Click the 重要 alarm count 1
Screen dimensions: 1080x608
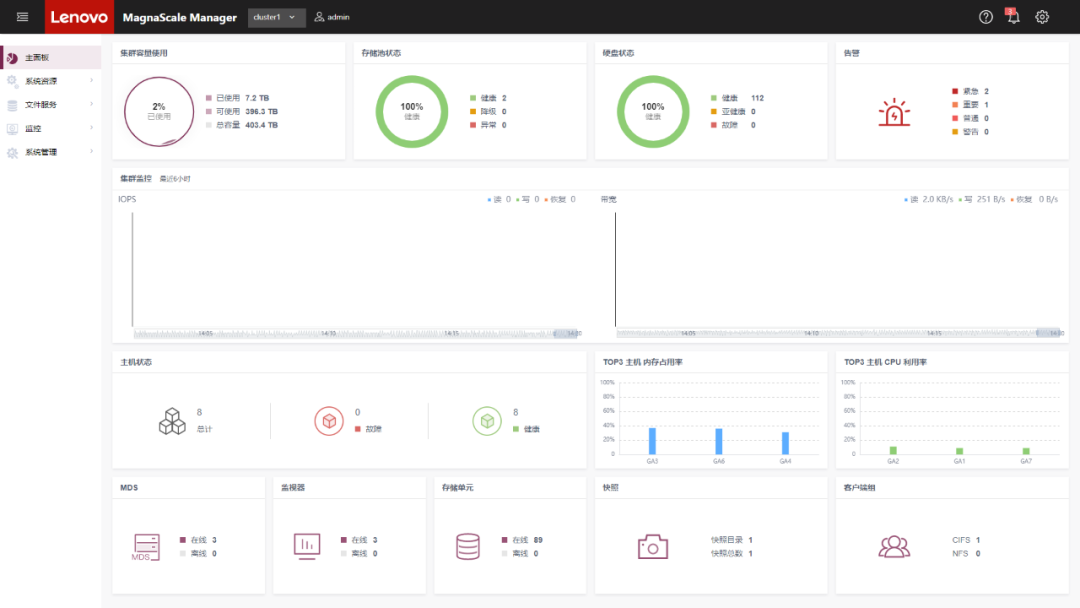970,105
